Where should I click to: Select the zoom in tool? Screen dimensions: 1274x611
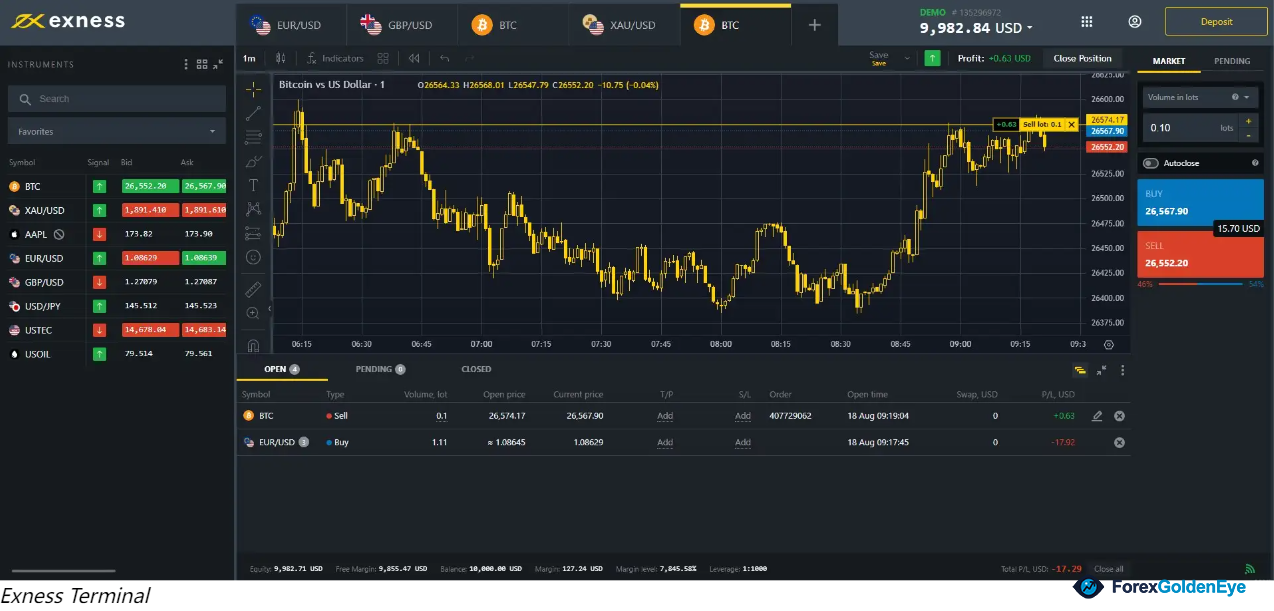pos(253,313)
